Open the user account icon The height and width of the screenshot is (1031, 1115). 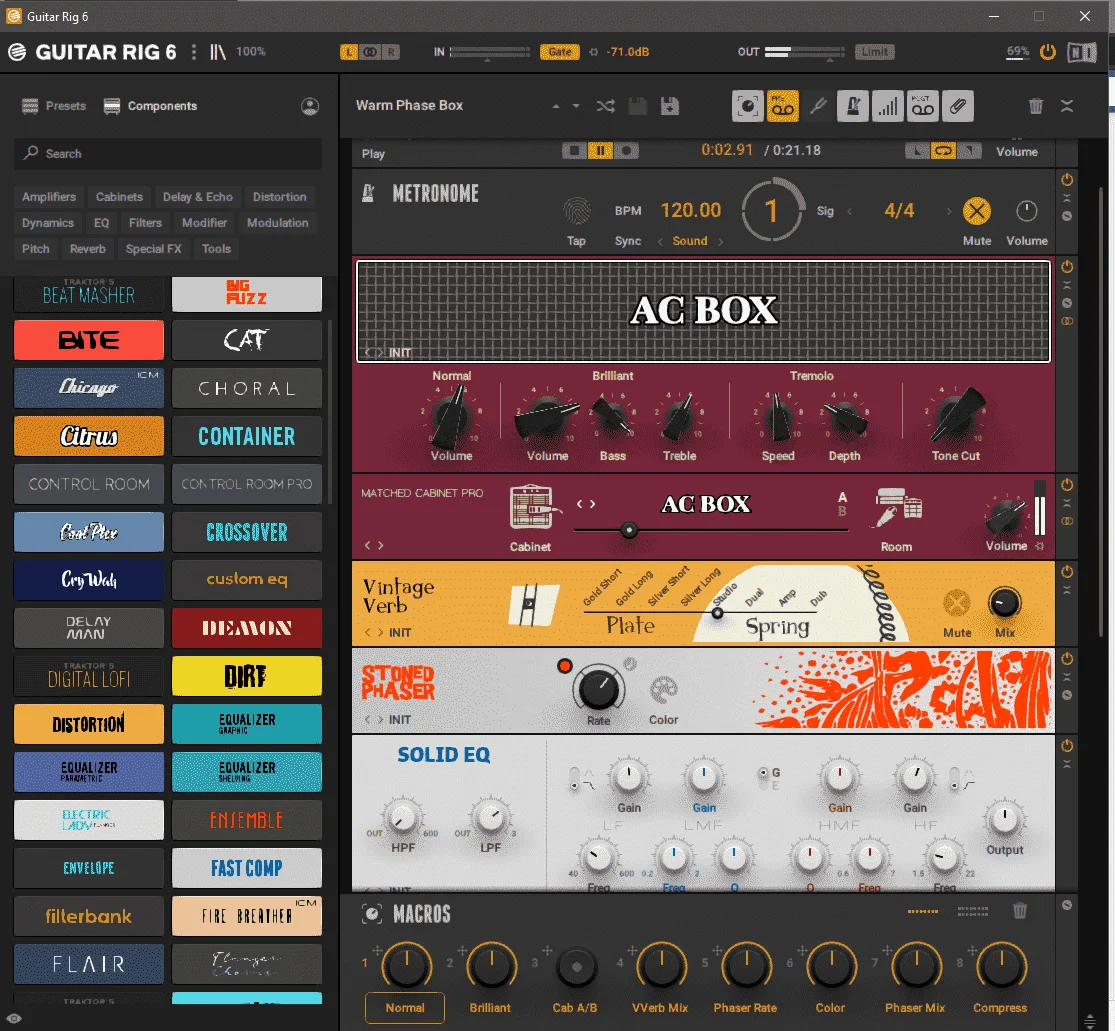(310, 107)
